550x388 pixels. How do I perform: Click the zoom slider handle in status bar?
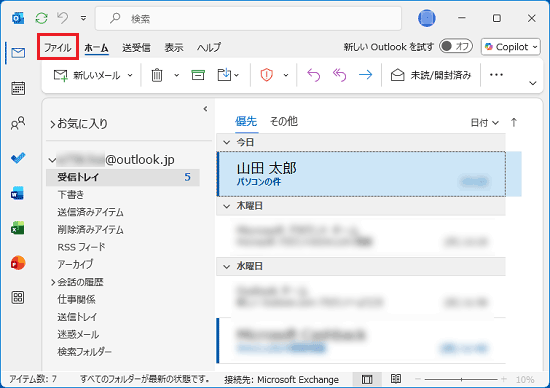tap(461, 379)
